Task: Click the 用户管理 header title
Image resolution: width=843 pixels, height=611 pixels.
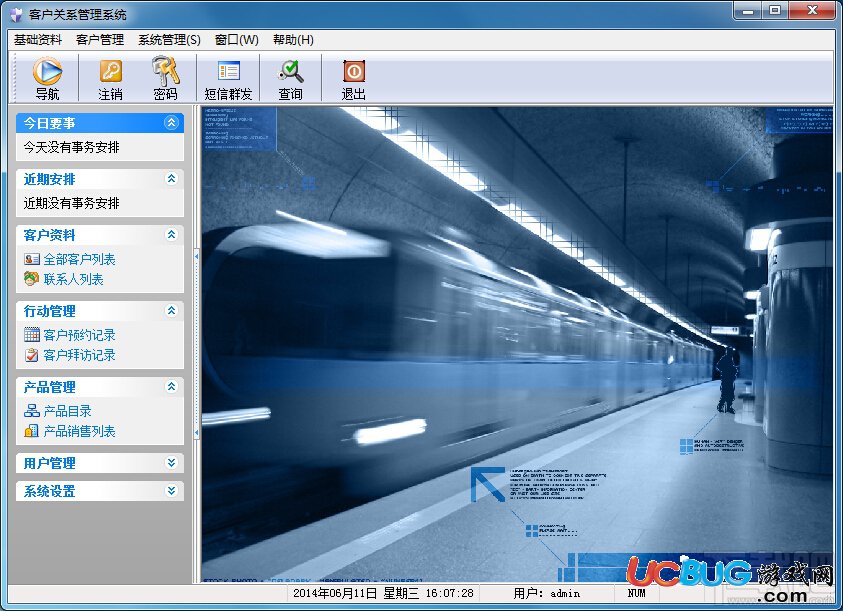Action: pos(49,463)
